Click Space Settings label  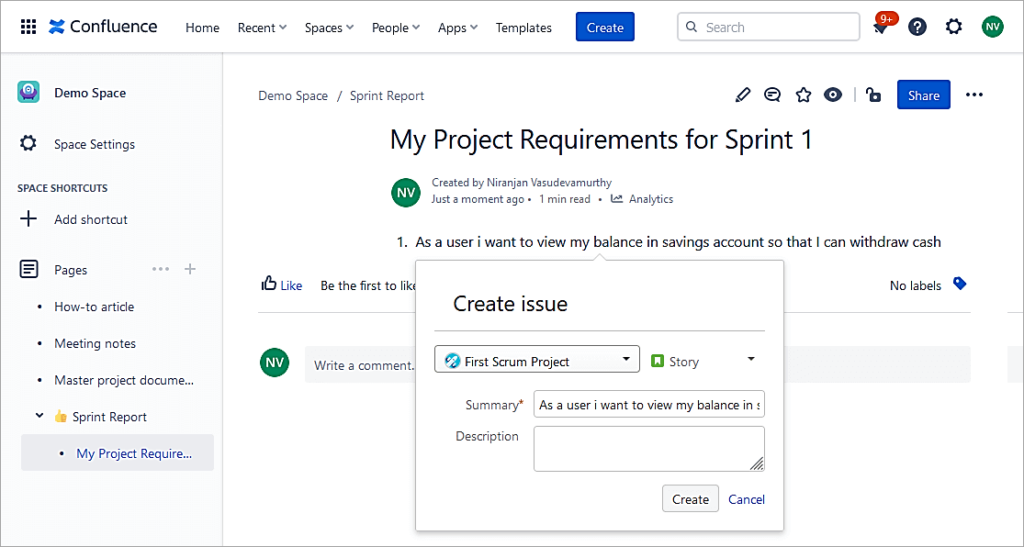click(95, 144)
